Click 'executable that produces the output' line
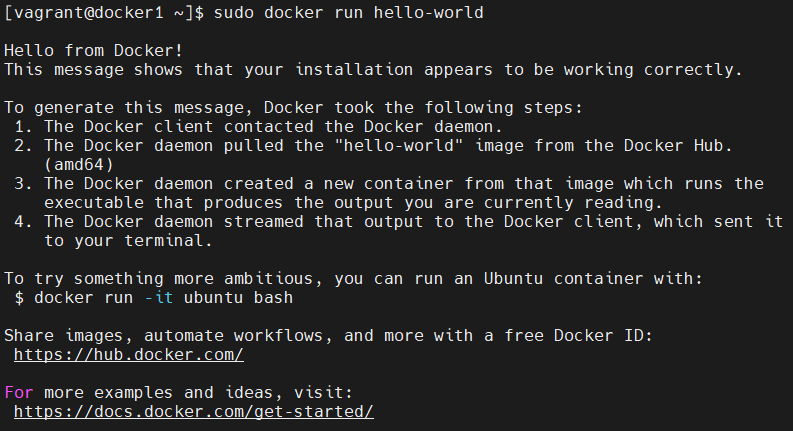This screenshot has height=431, width=793. pyautogui.click(x=353, y=202)
